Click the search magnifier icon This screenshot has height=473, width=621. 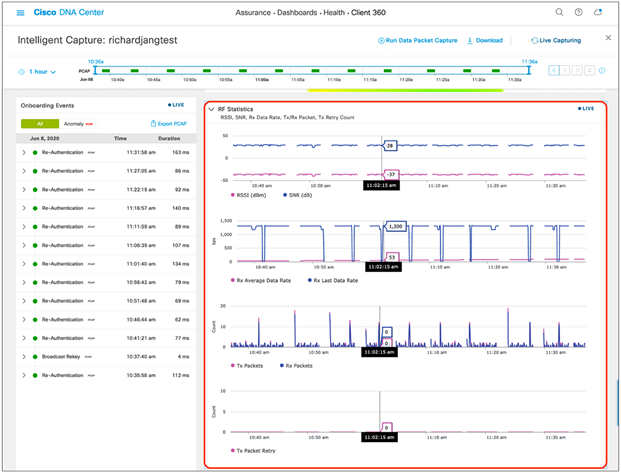tap(559, 12)
